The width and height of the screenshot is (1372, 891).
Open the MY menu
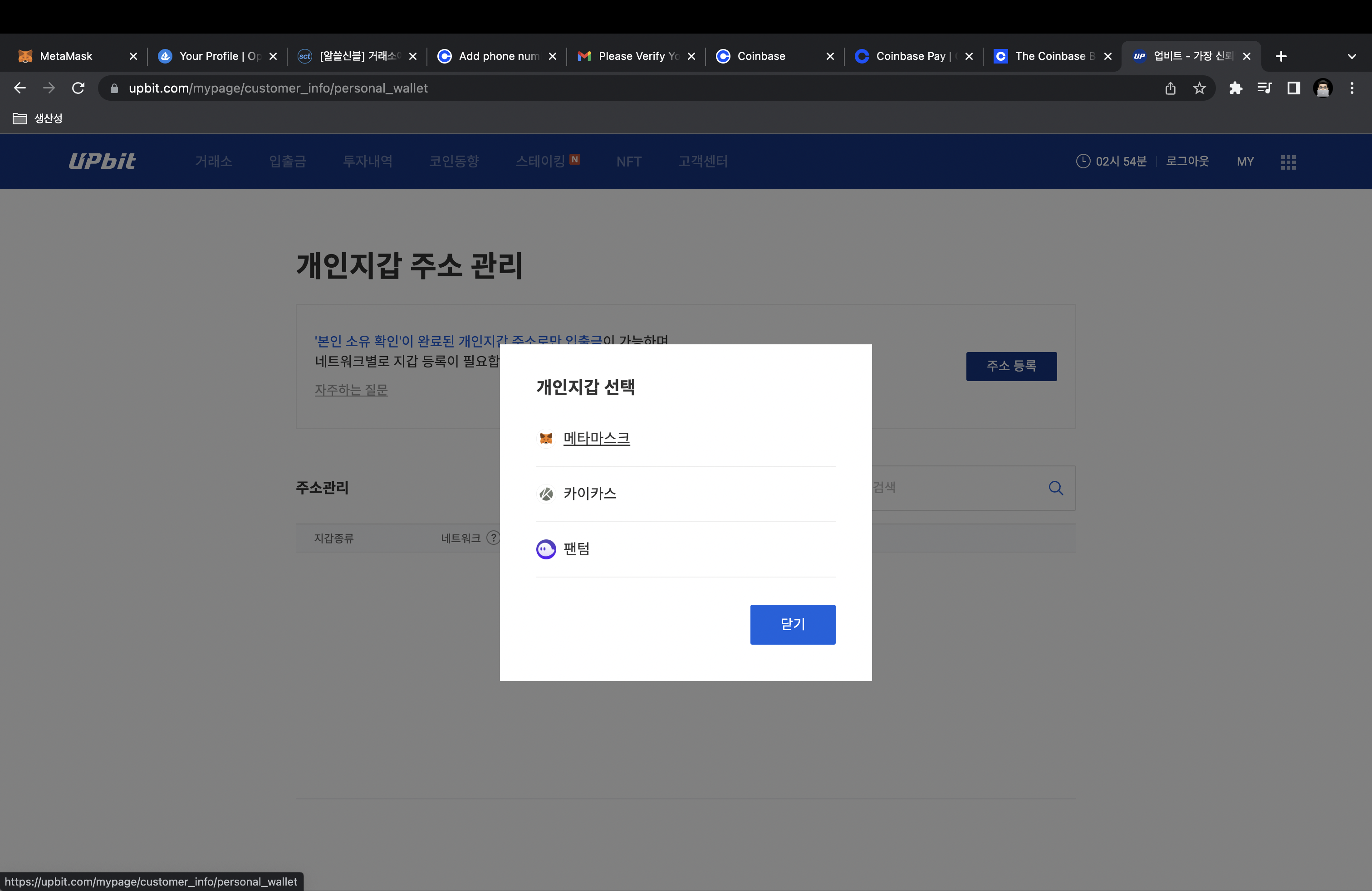tap(1245, 162)
